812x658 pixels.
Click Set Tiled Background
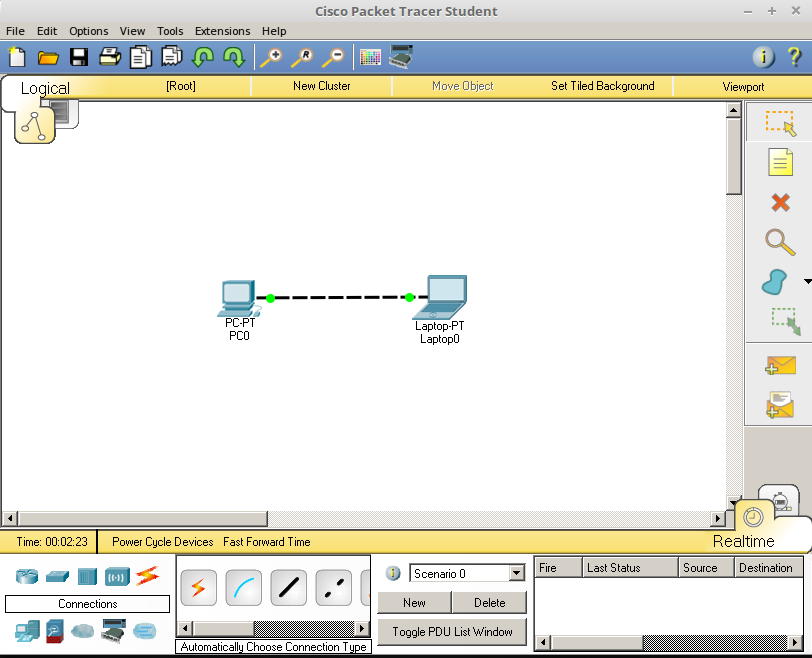coord(603,86)
